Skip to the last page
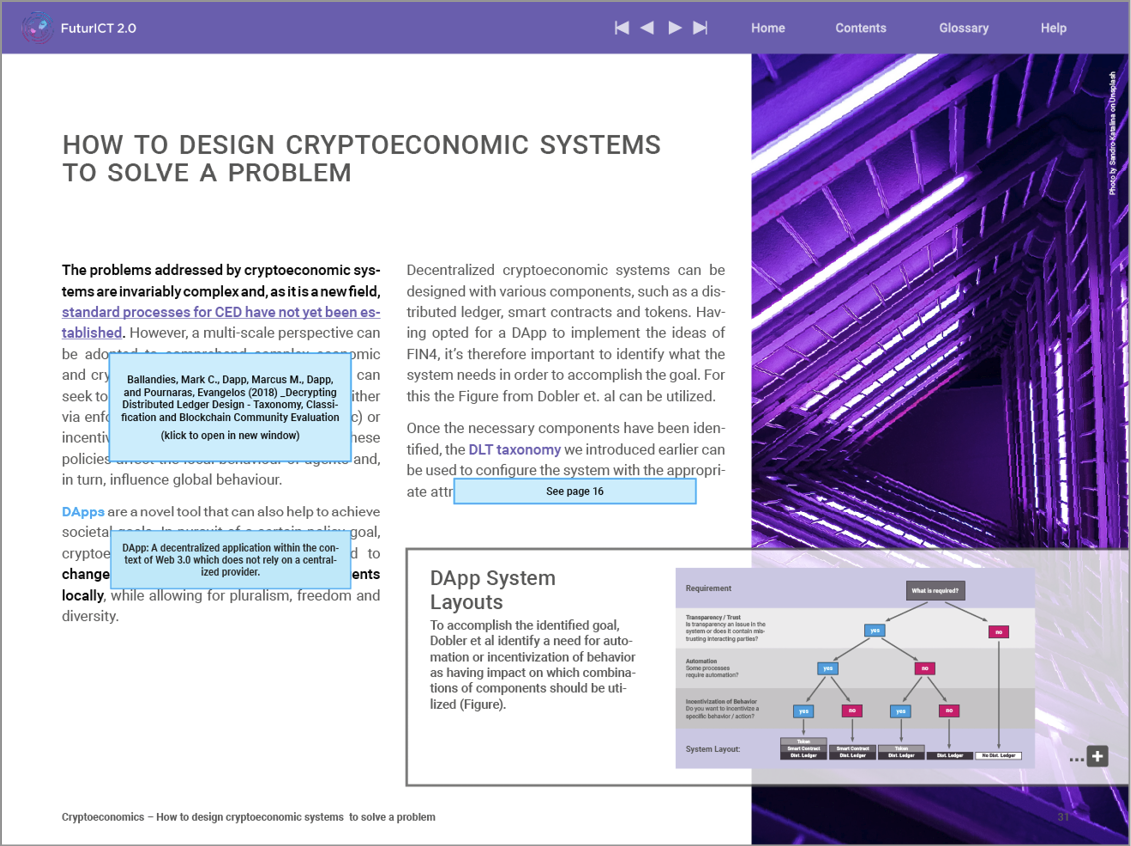Image resolution: width=1131 pixels, height=846 pixels. [x=701, y=28]
